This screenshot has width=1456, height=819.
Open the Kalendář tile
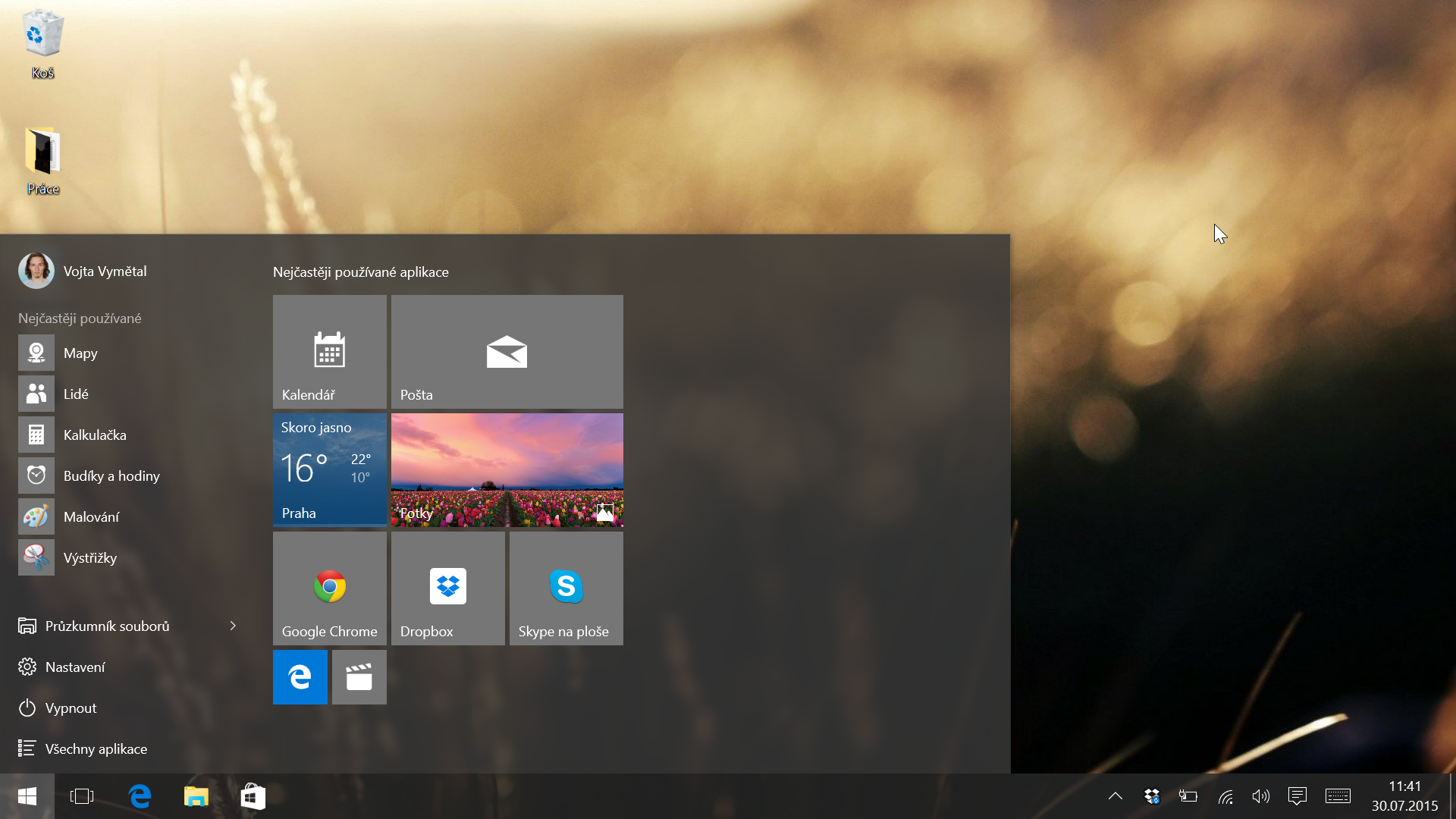click(329, 351)
